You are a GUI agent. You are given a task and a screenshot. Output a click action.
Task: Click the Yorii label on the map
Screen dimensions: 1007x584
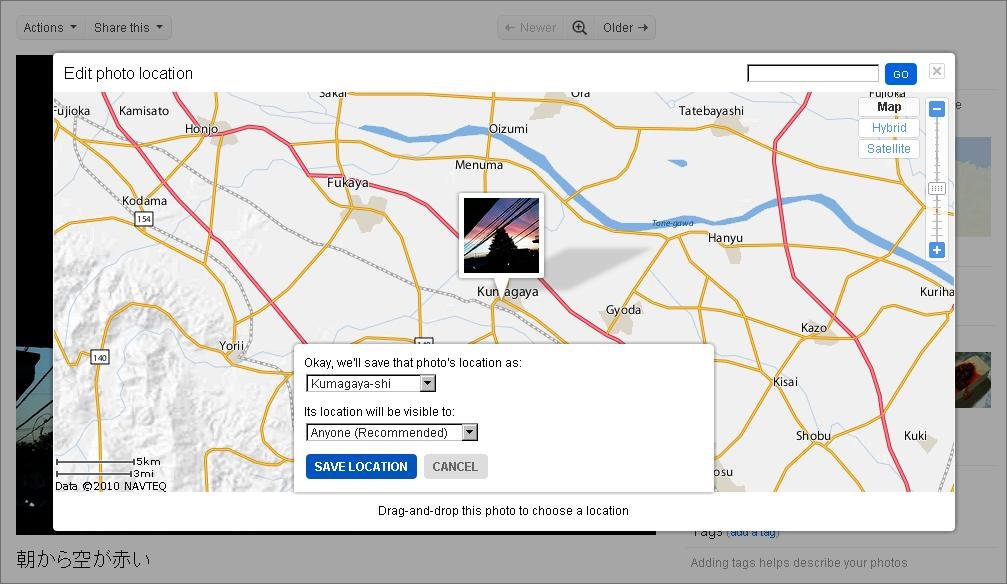pos(231,346)
